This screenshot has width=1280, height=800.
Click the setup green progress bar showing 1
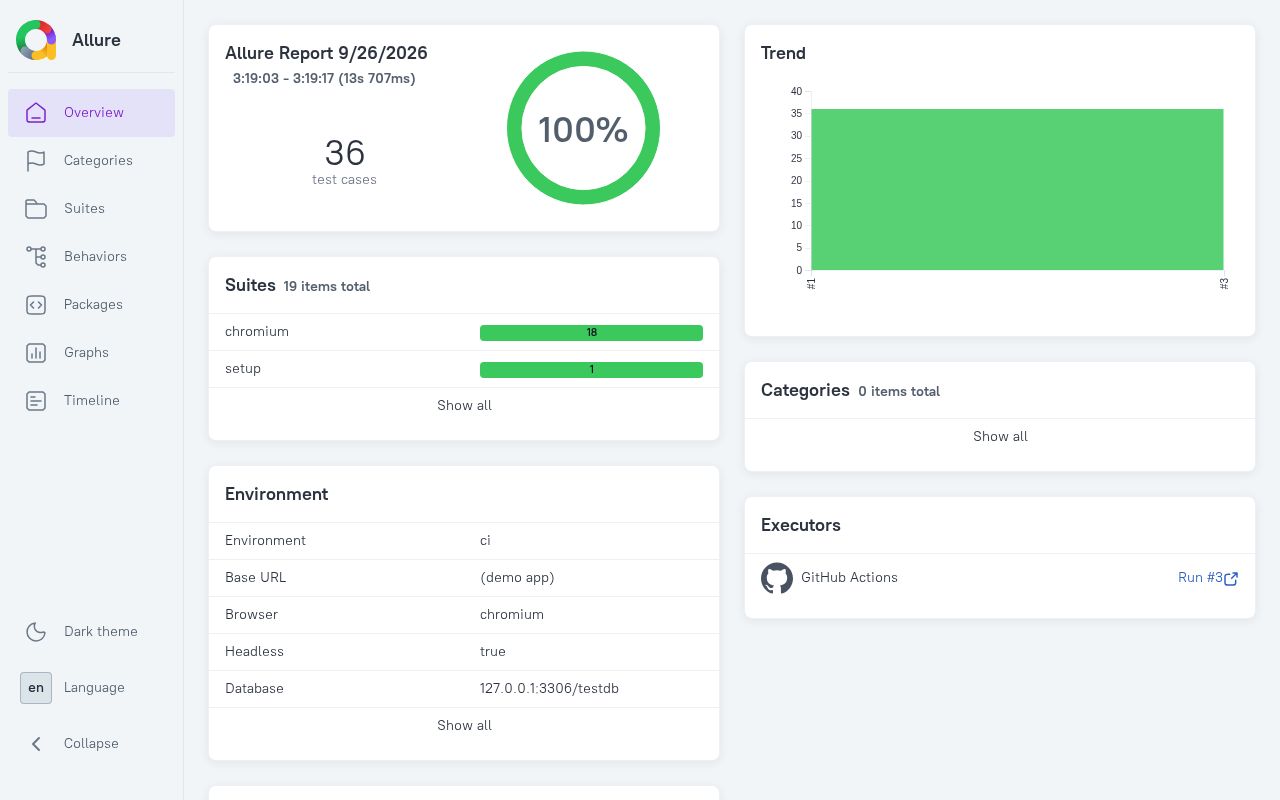pos(591,370)
